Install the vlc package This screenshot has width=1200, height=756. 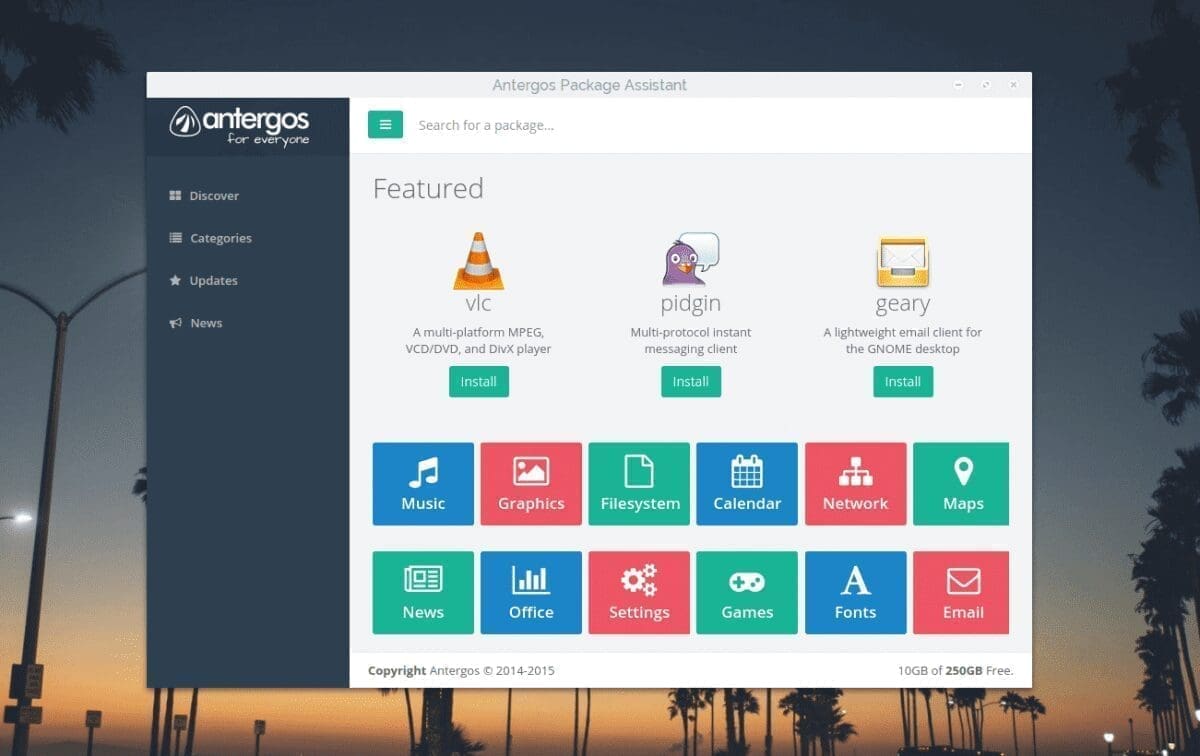point(479,382)
